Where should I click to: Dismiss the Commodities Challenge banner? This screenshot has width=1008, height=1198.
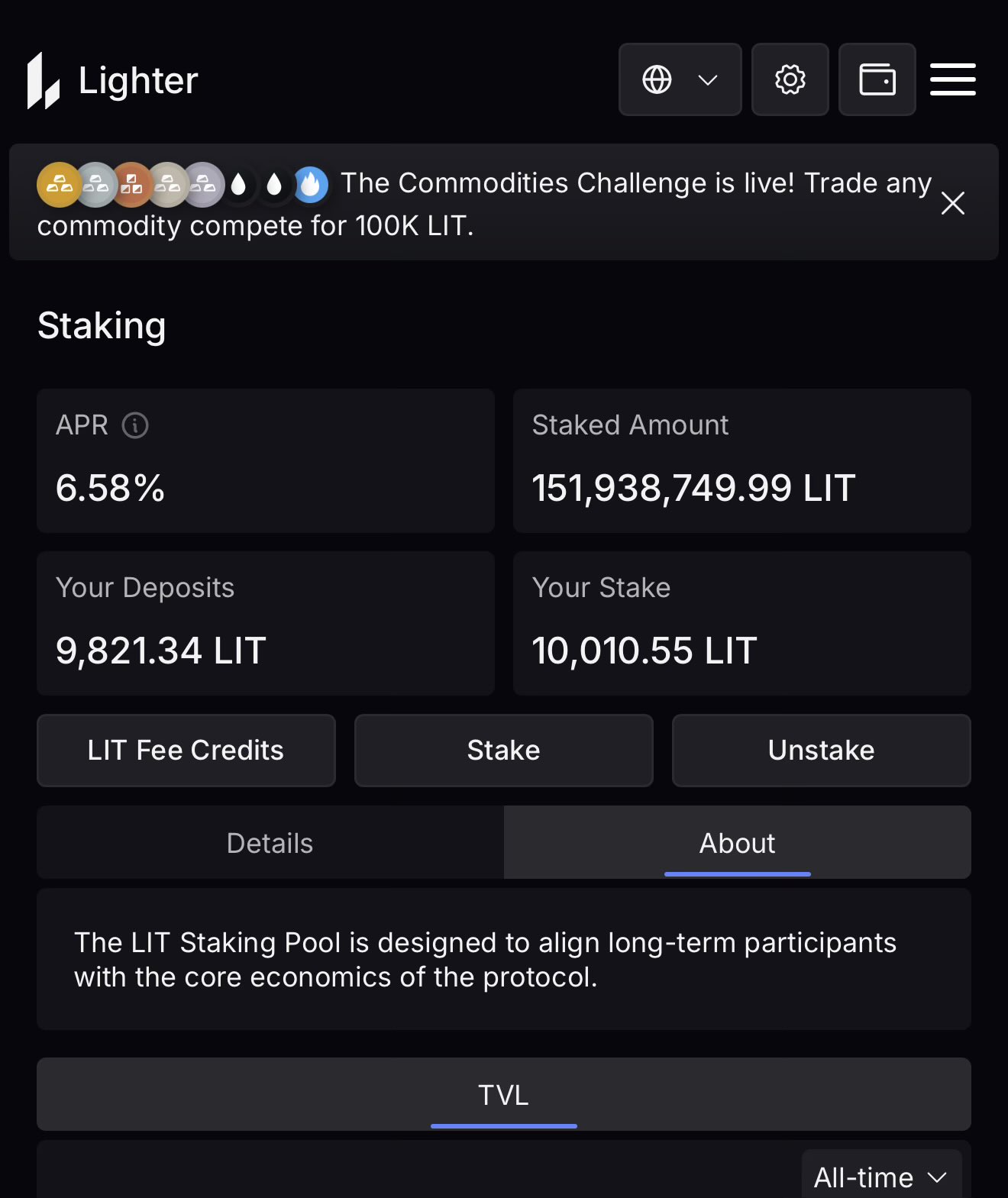tap(952, 203)
